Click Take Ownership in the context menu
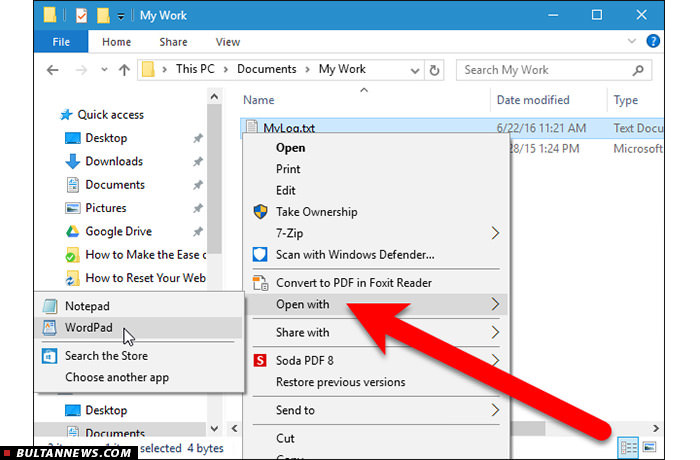 pos(317,212)
